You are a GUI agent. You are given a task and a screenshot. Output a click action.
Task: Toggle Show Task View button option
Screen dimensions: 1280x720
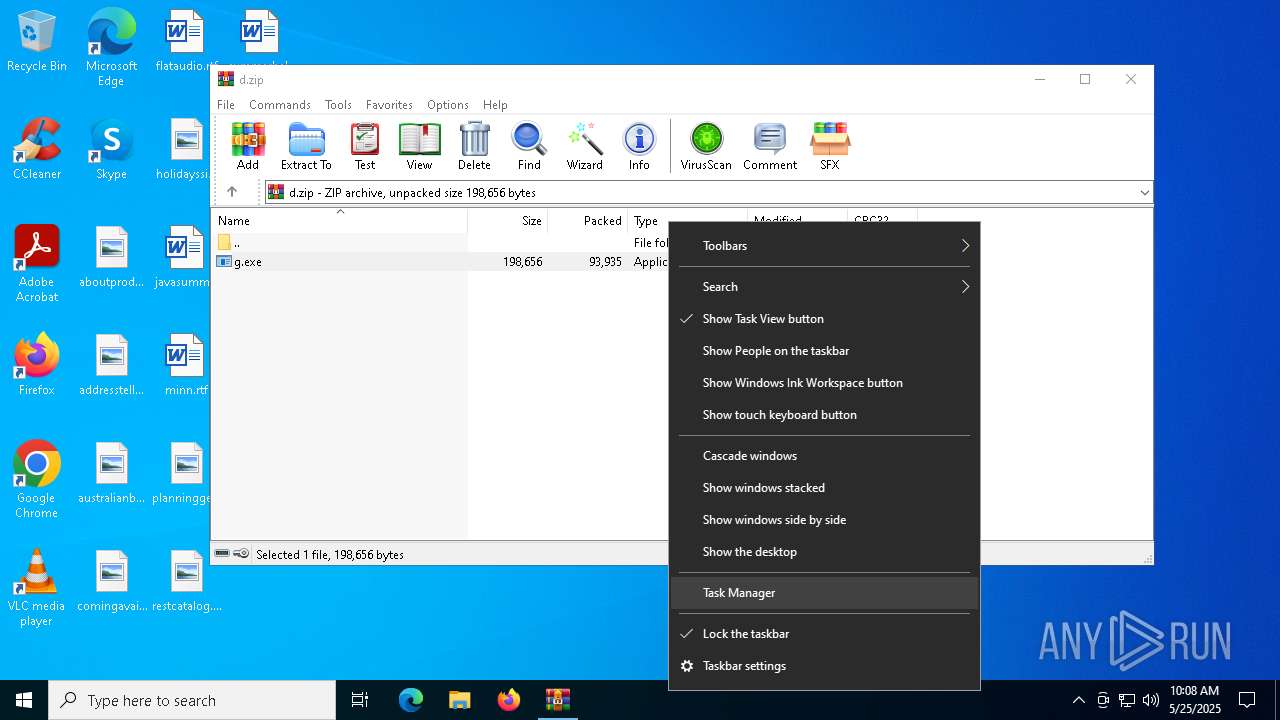coord(824,319)
